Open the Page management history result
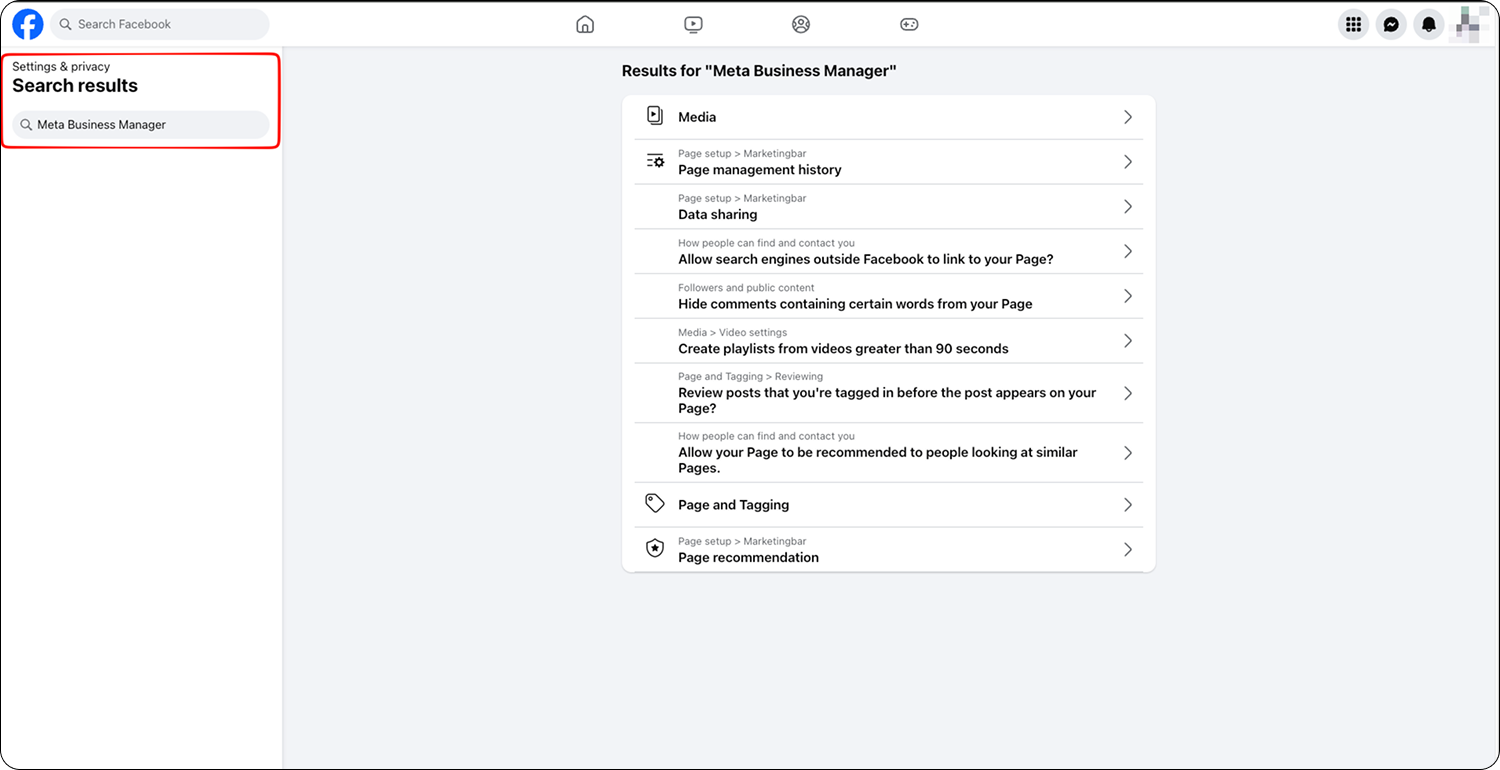The image size is (1500, 770). pos(889,162)
